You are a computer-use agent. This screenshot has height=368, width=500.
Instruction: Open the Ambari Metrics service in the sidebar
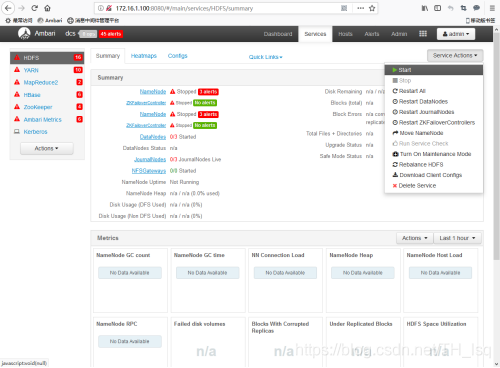pos(43,120)
